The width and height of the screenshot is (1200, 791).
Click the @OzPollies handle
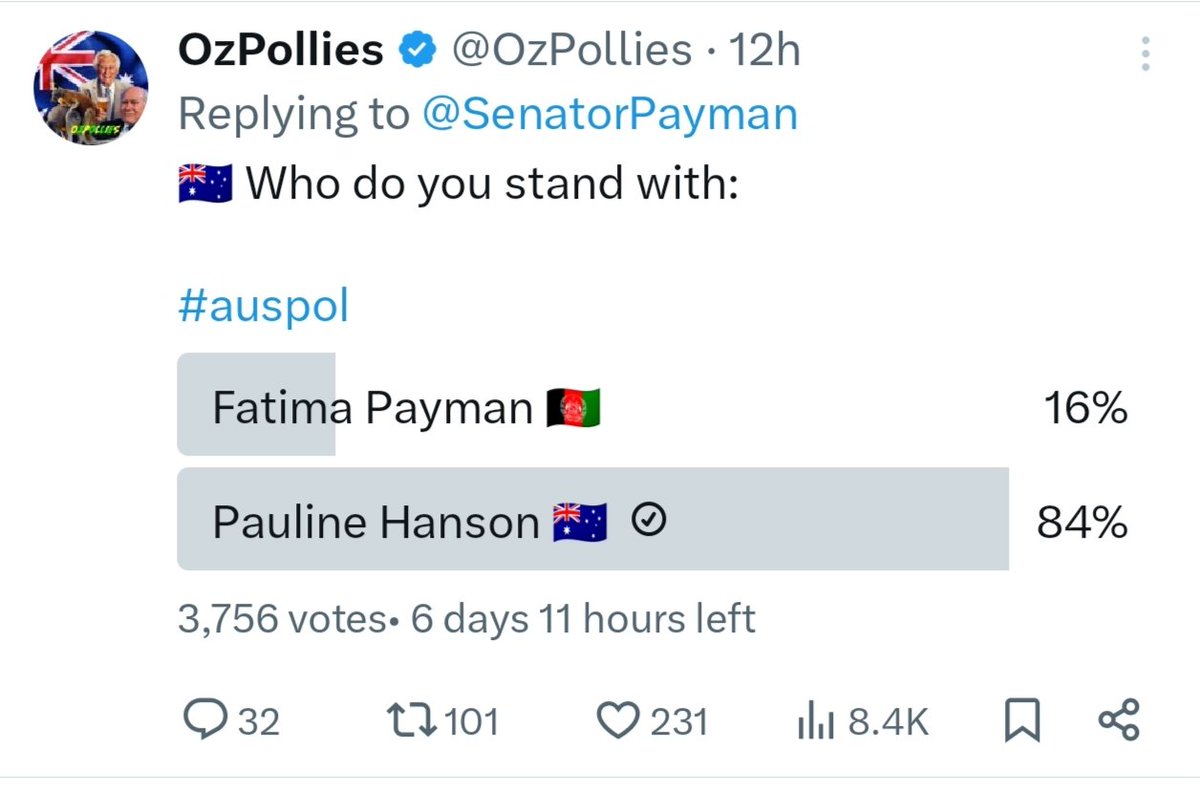tap(572, 50)
